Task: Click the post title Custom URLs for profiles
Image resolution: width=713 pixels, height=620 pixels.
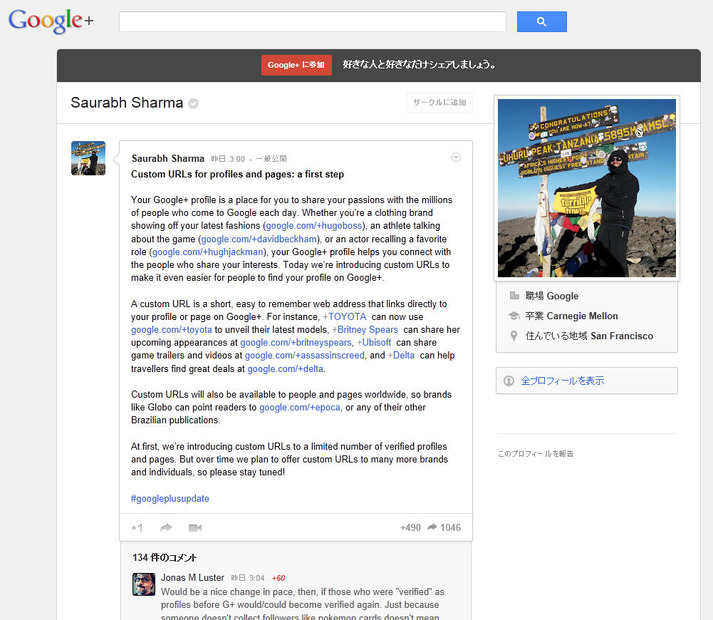Action: pyautogui.click(x=237, y=174)
